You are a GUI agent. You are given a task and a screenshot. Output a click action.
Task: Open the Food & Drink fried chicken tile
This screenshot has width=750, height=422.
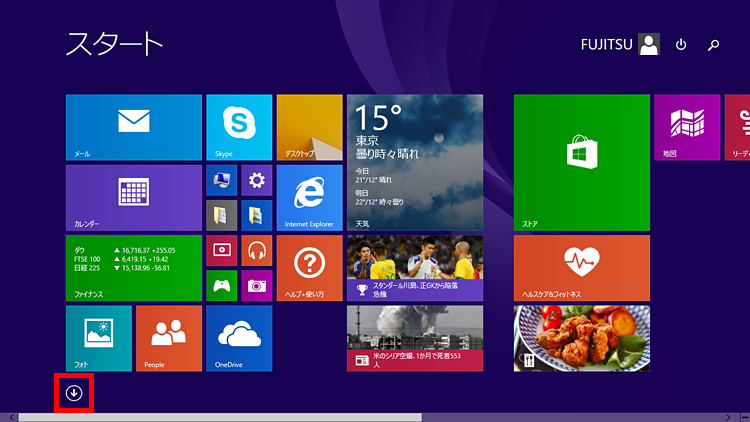[x=582, y=338]
